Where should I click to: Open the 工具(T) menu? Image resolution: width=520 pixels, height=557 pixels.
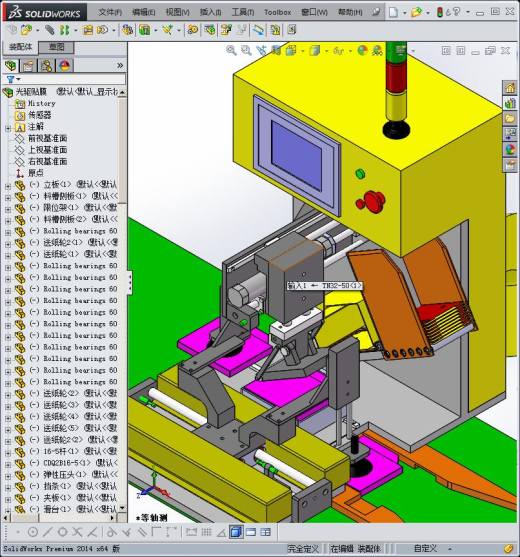243,12
